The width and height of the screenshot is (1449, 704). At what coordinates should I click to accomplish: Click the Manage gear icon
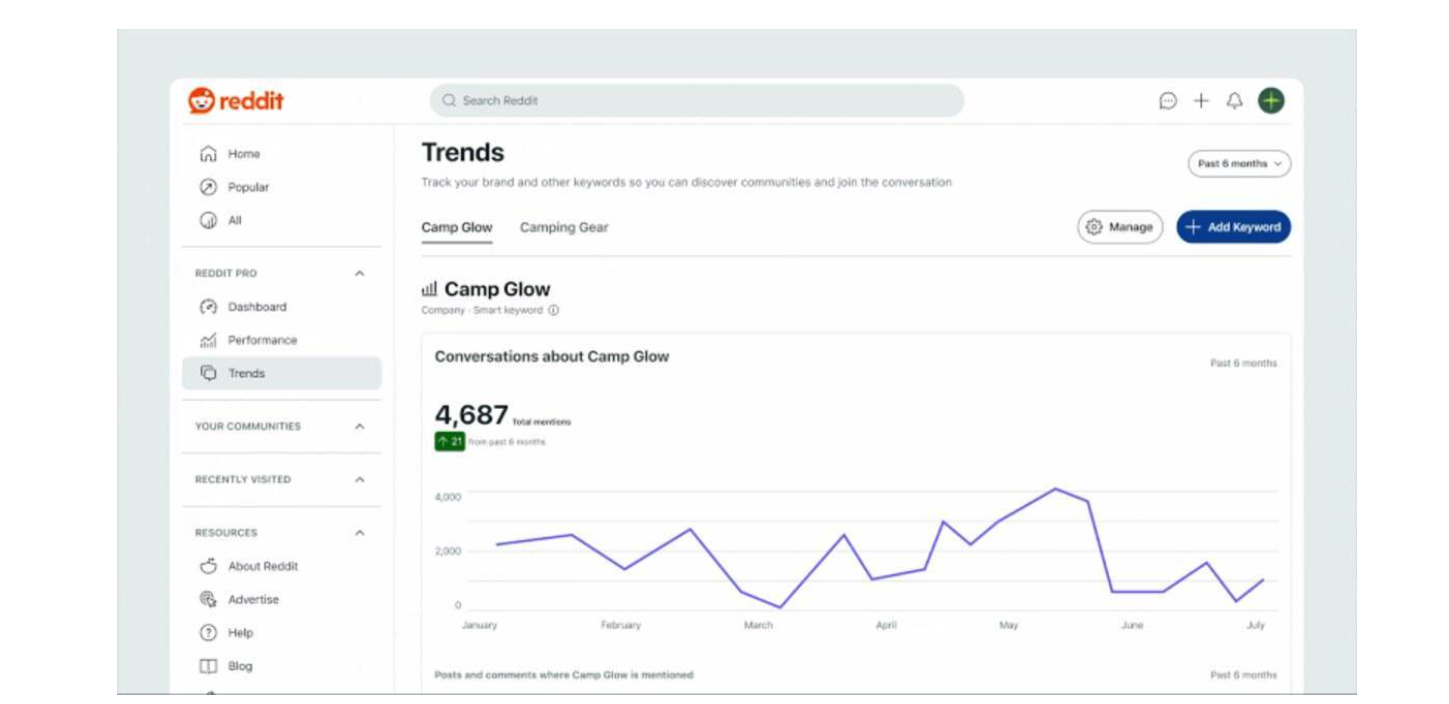[1094, 227]
